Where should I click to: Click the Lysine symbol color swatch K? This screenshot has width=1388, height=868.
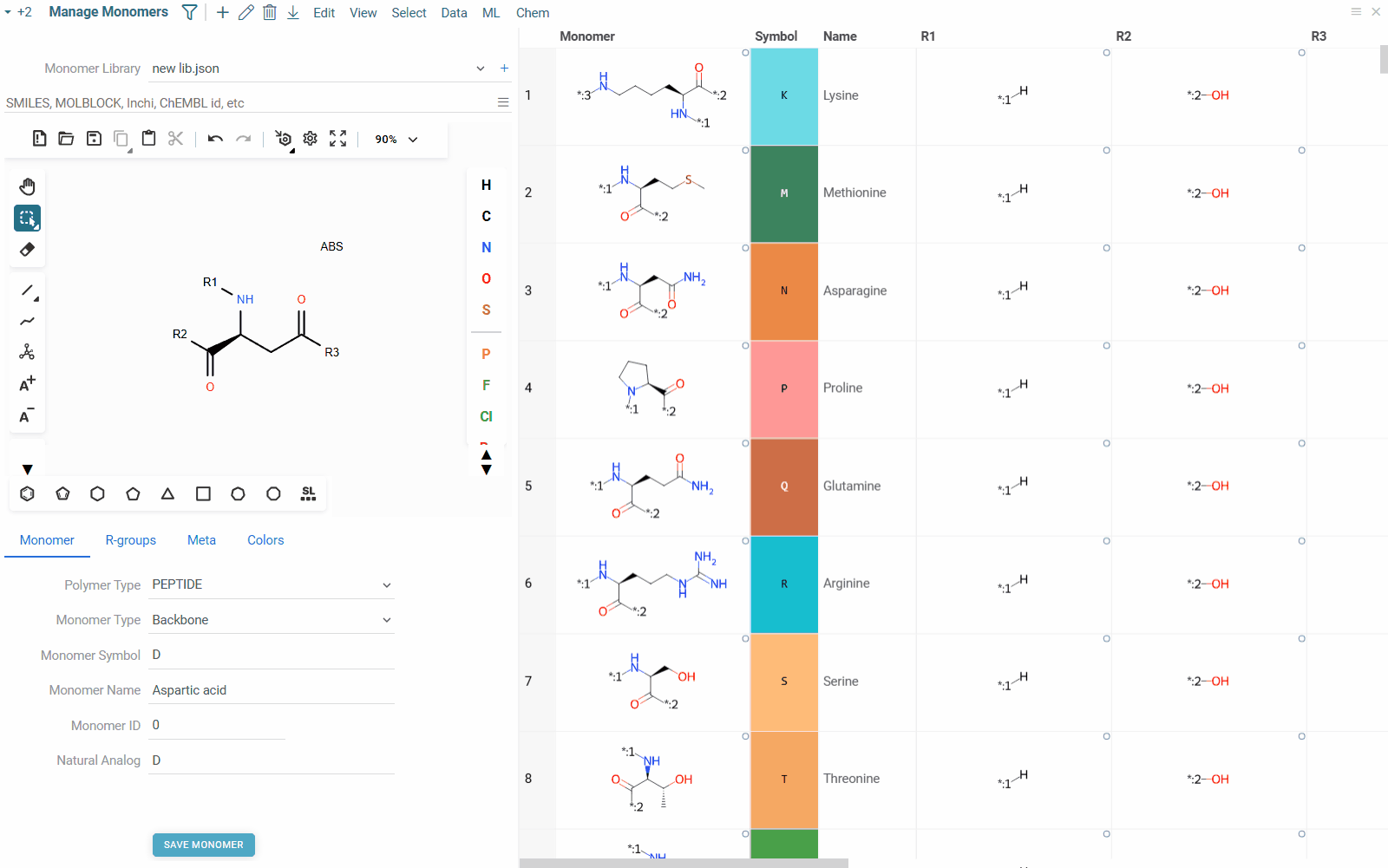click(783, 95)
